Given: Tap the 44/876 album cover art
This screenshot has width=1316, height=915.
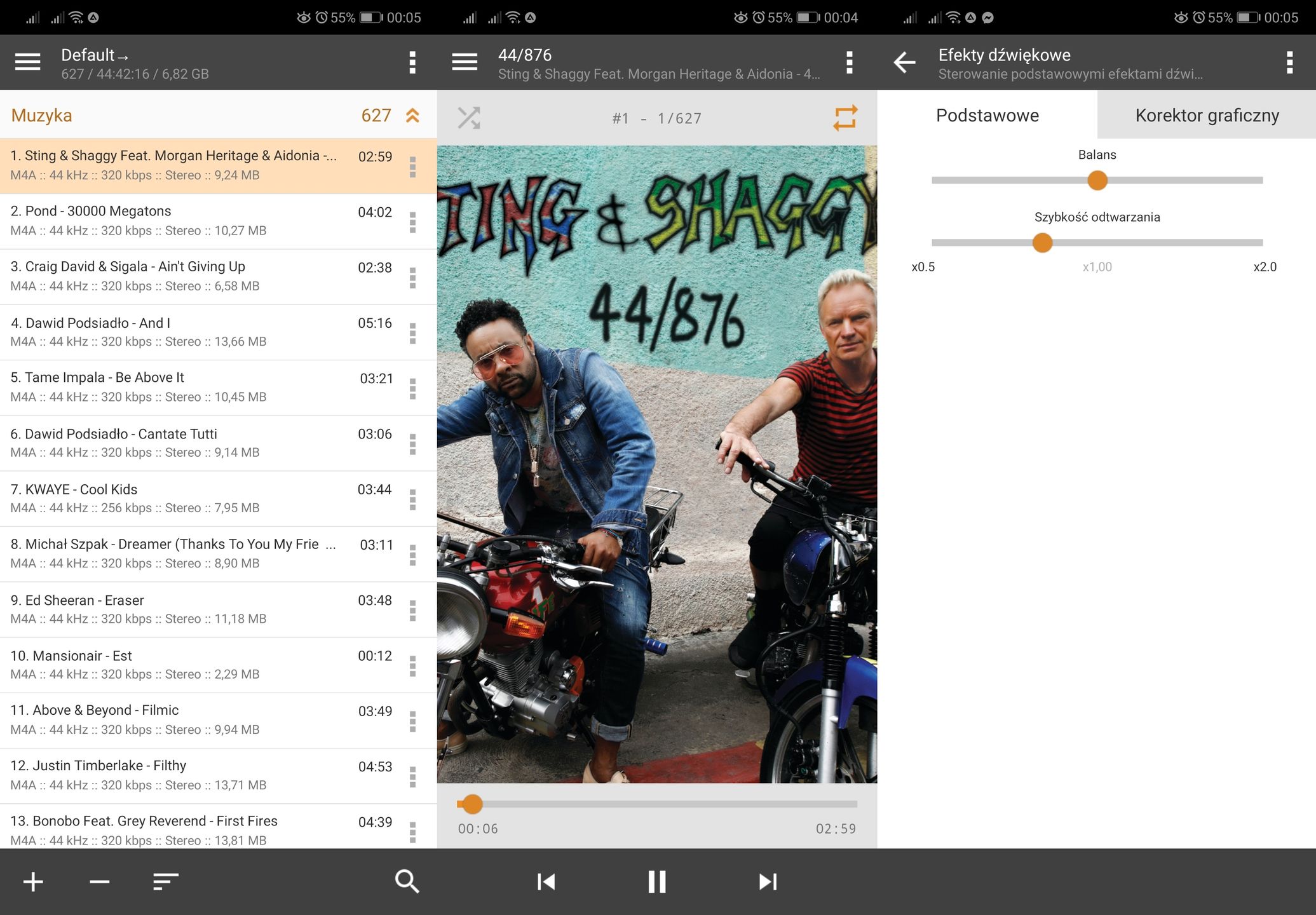Looking at the screenshot, I should pos(657,464).
